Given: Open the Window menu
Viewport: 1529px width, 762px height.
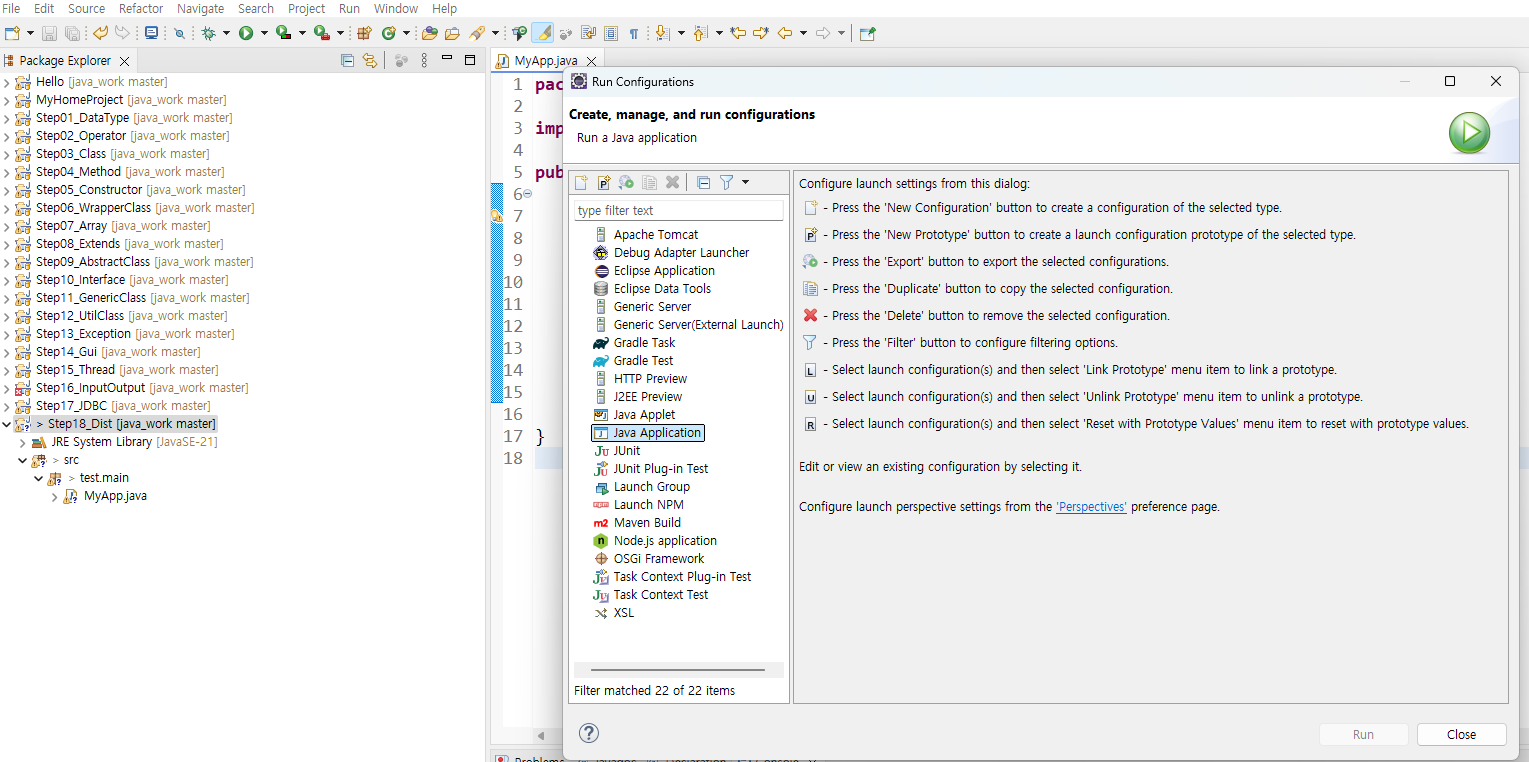Looking at the screenshot, I should coord(396,8).
